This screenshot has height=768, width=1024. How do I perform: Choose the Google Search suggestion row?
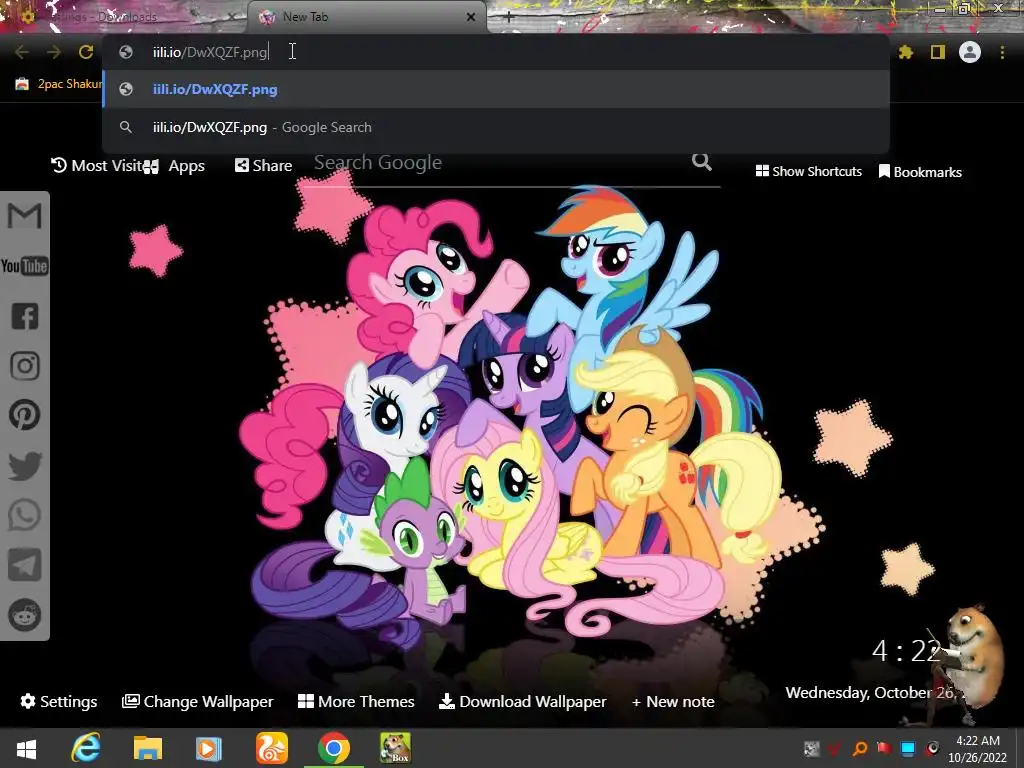(x=496, y=127)
